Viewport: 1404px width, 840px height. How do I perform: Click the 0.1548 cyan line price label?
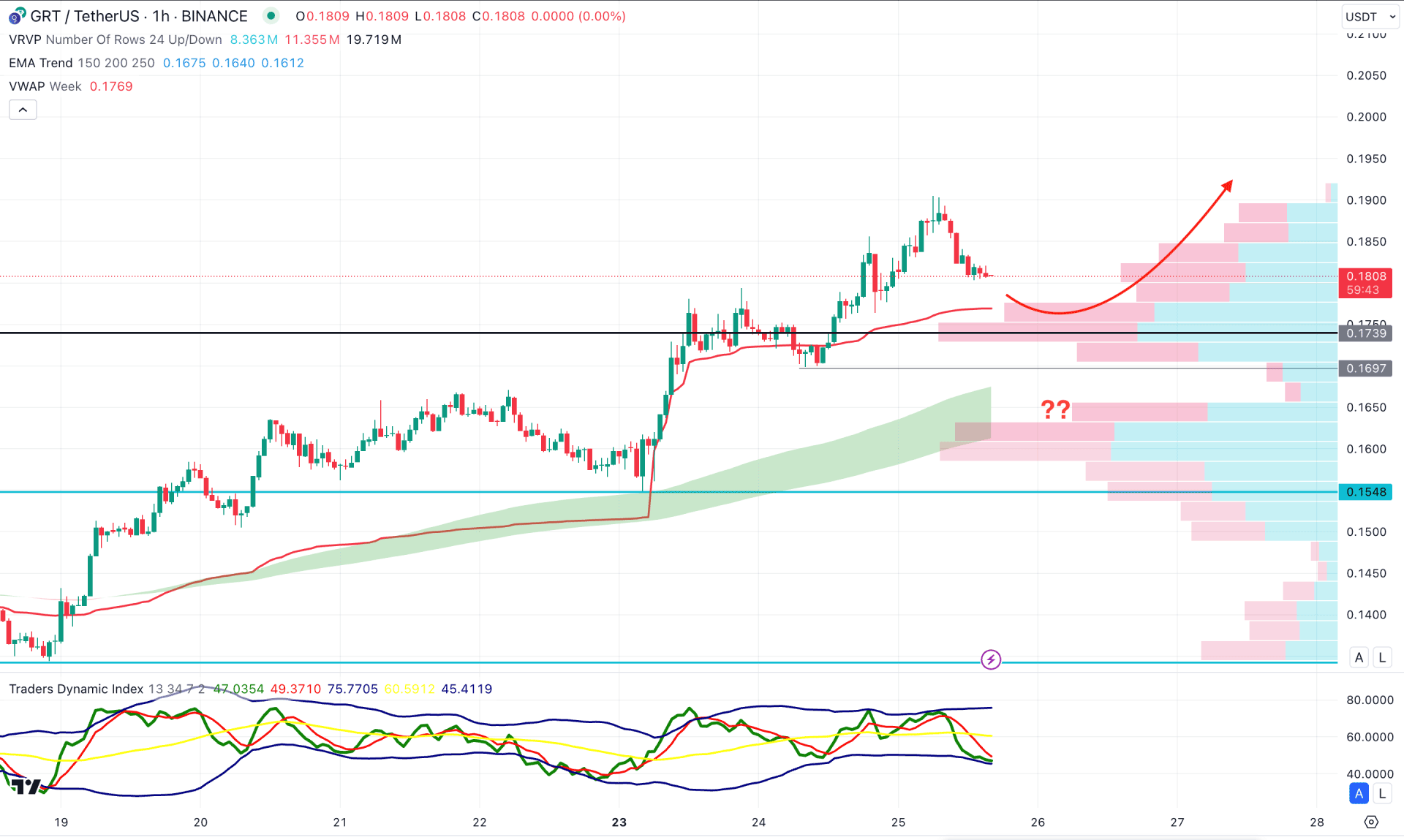[x=1365, y=492]
